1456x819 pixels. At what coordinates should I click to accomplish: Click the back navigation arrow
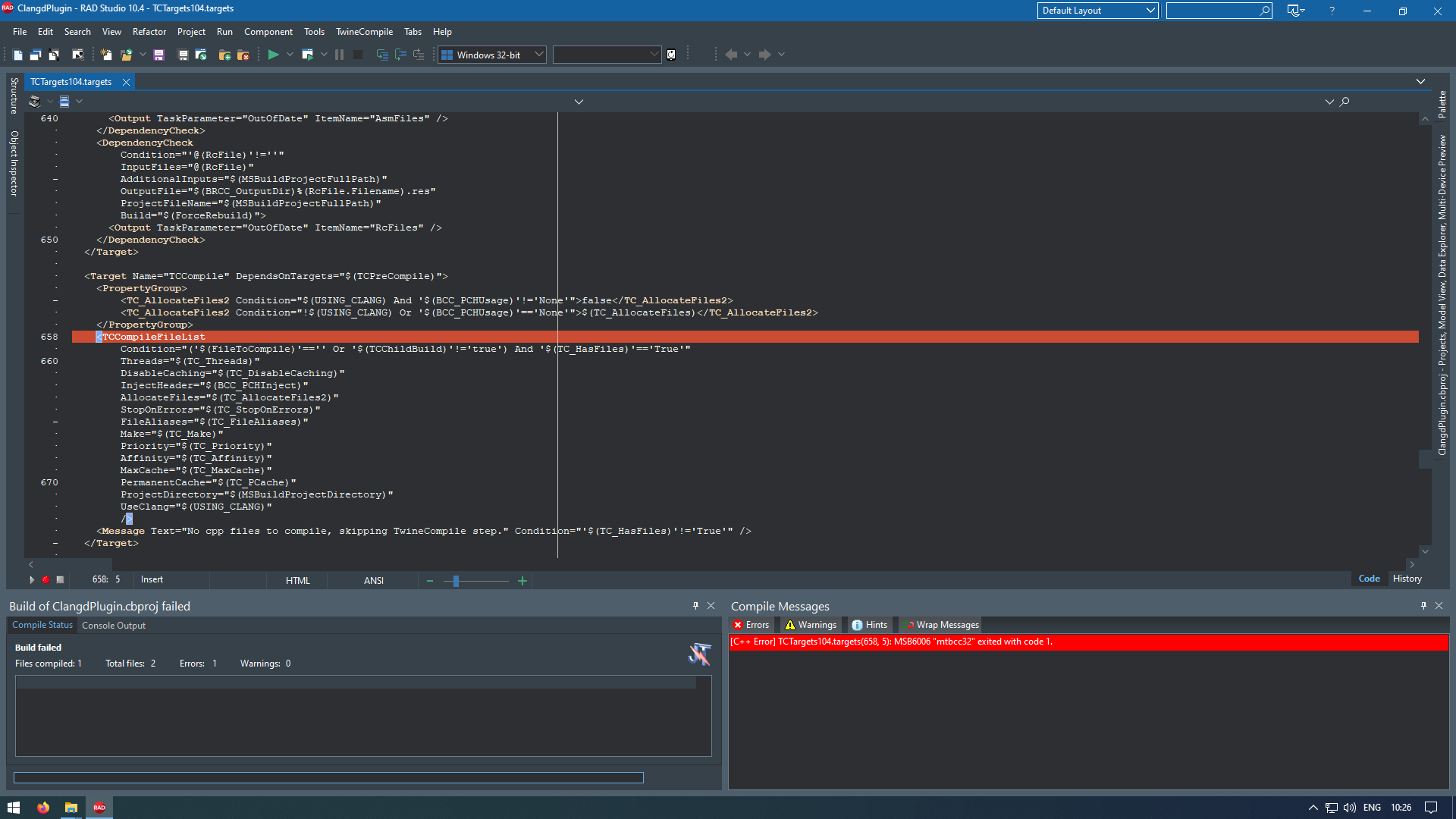(731, 55)
